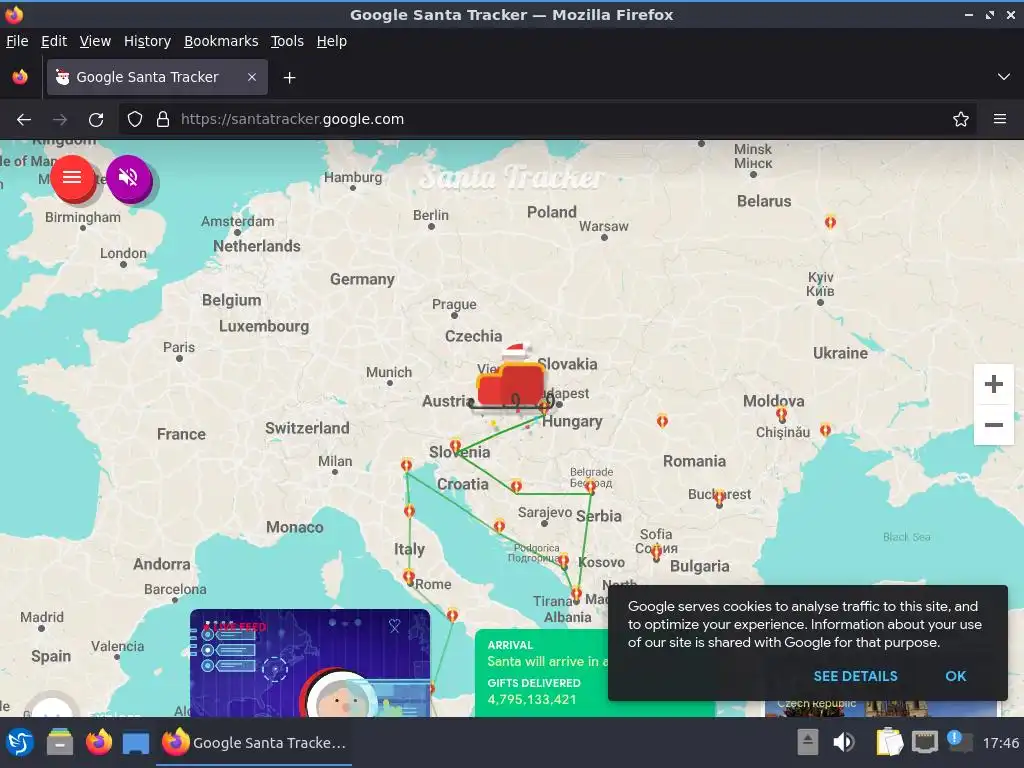This screenshot has height=768, width=1024.
Task: Open the red Santa Tracker hamburger menu
Action: point(72,177)
